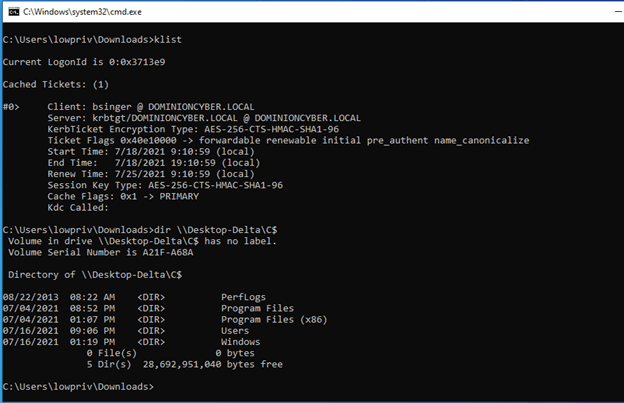
Task: Click the dir \\Desktop-Delta\C$ command text
Action: [202, 229]
